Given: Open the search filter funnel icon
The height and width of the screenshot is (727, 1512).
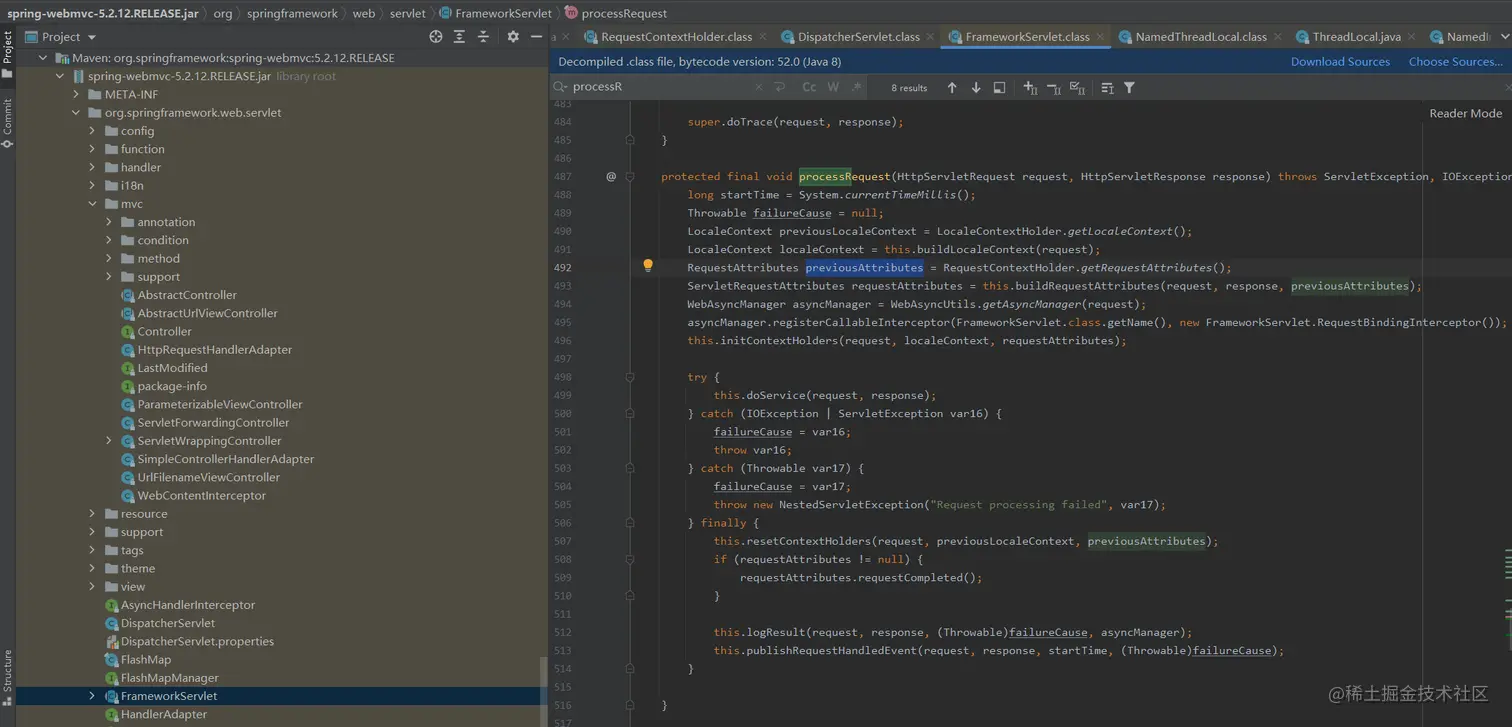Looking at the screenshot, I should point(1129,87).
